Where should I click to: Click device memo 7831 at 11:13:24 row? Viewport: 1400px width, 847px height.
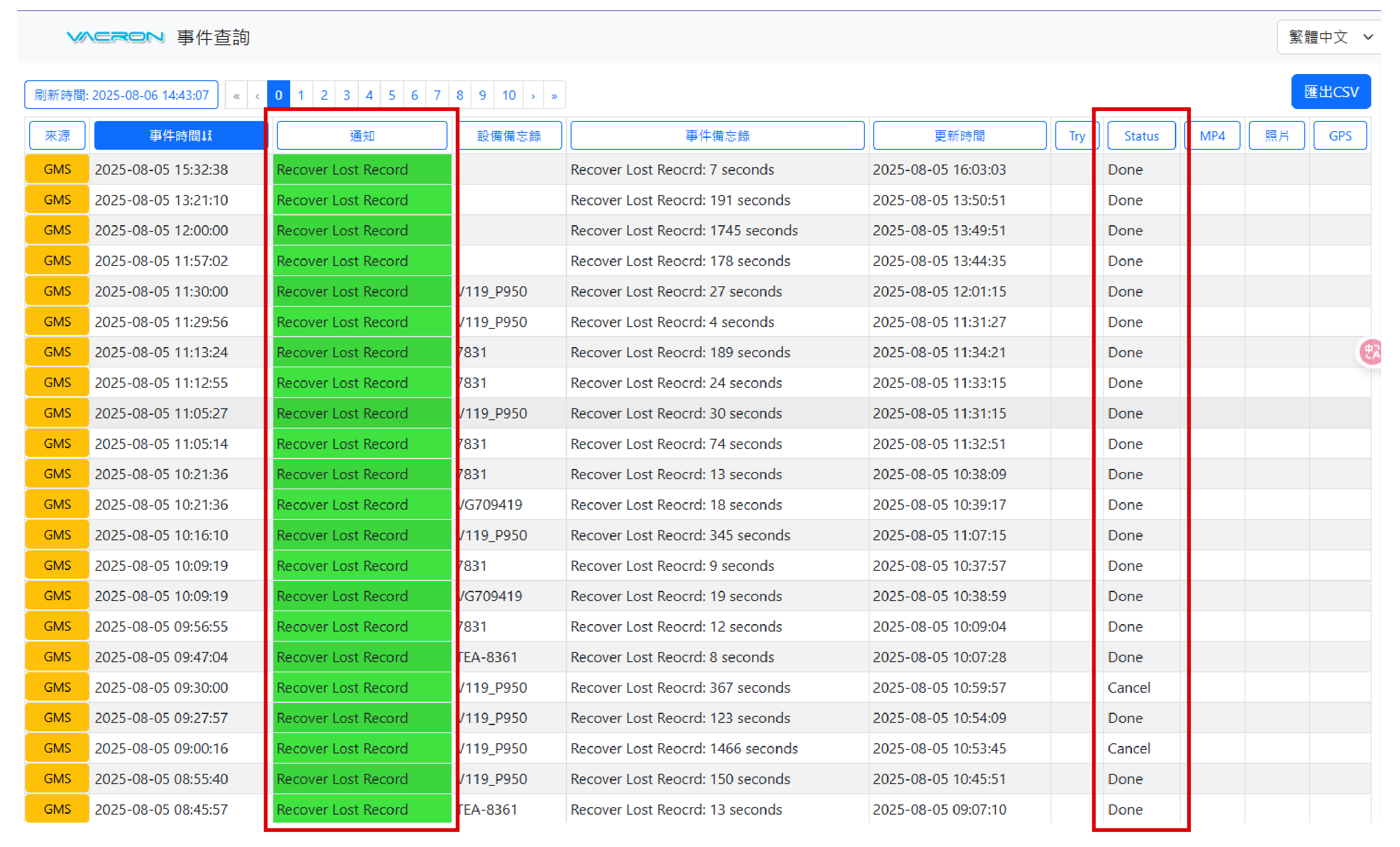pyautogui.click(x=473, y=352)
